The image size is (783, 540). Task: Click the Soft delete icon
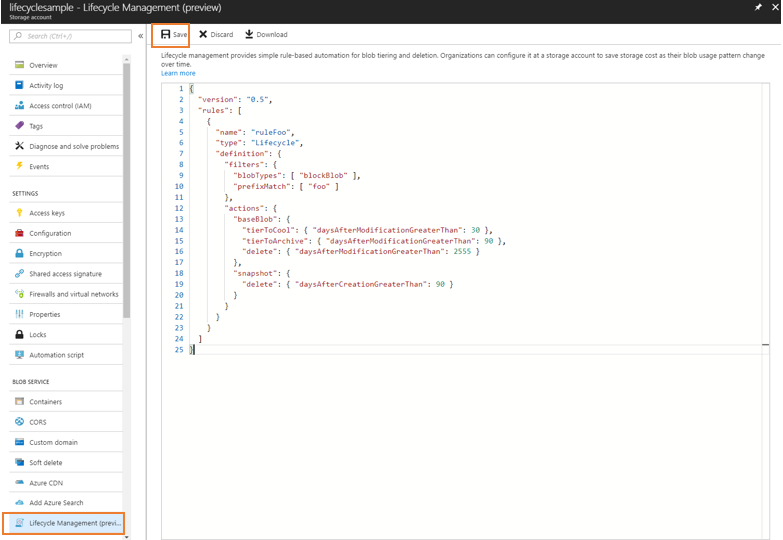point(19,462)
